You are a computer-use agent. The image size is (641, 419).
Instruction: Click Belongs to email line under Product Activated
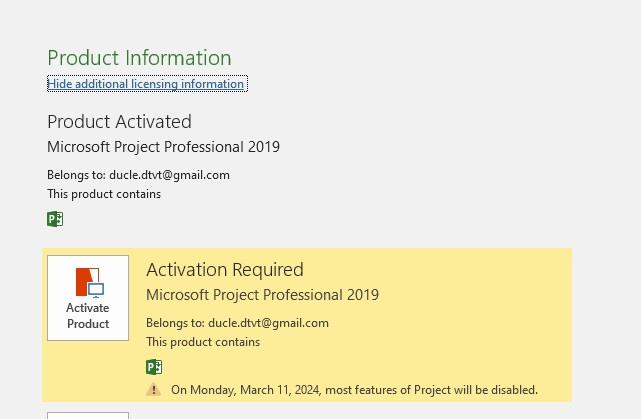[138, 175]
